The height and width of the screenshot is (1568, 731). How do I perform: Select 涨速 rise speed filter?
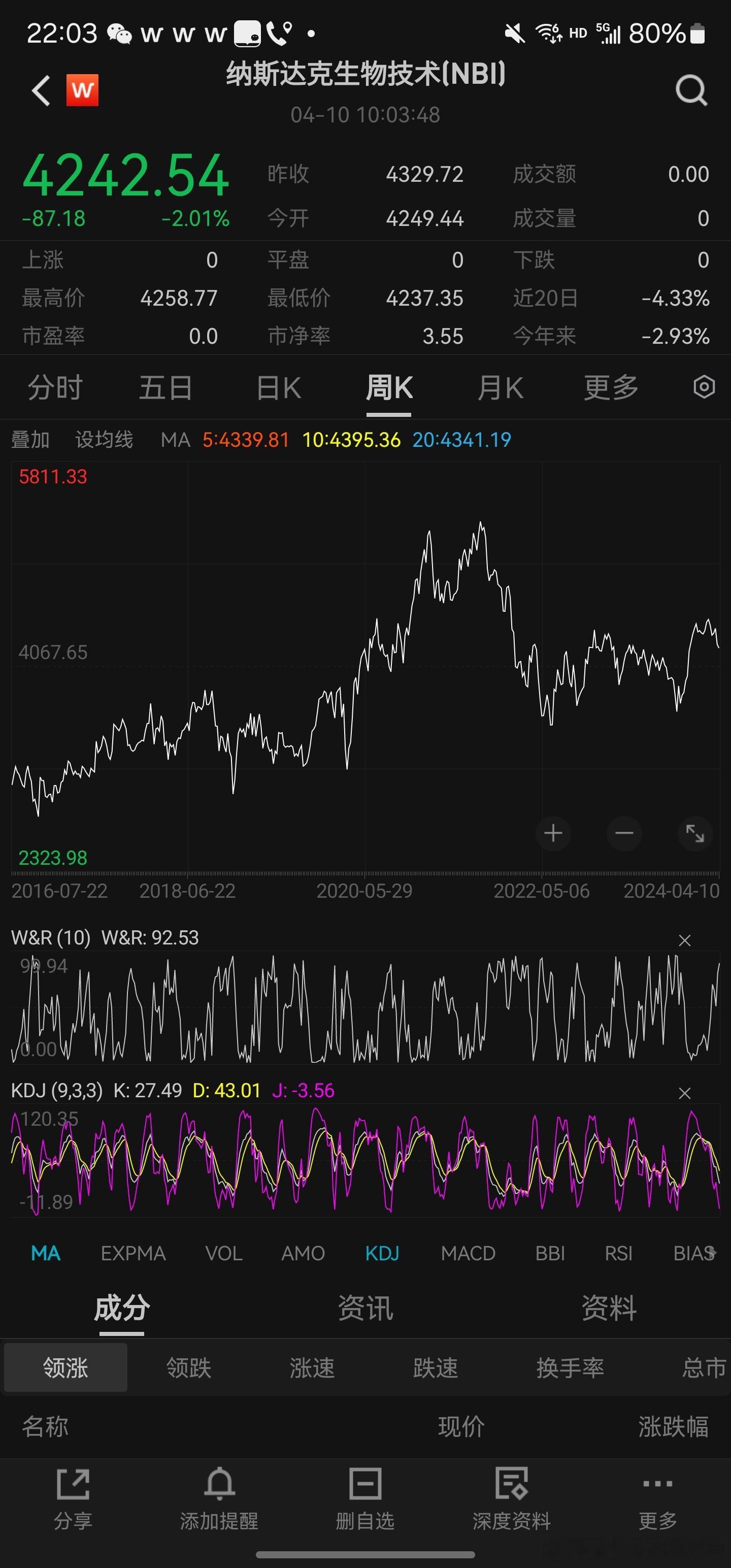[312, 1368]
